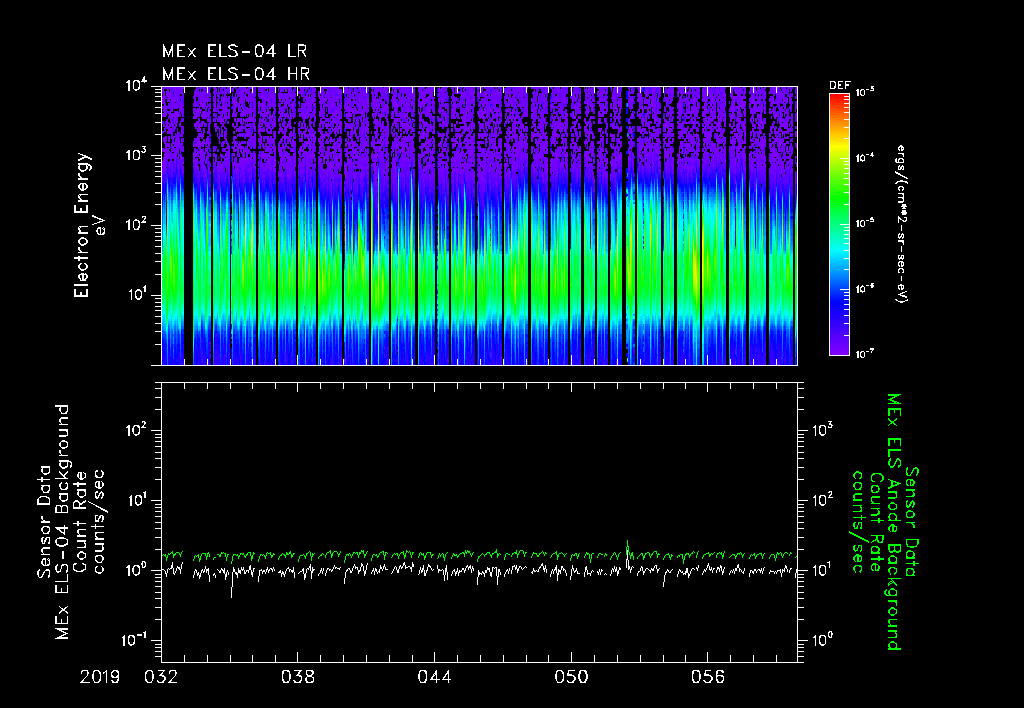Click the green spike peak in the count rate plot
1024x708 pixels.
tap(627, 541)
